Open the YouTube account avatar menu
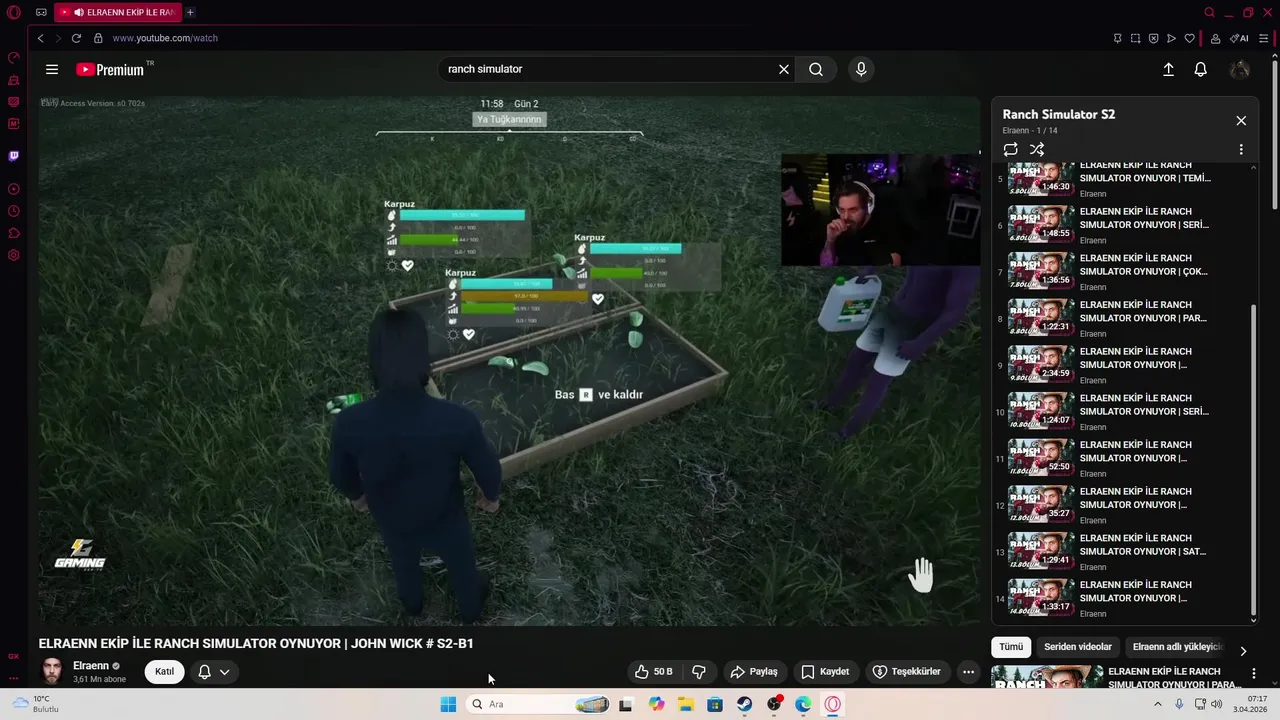1280x720 pixels. pos(1240,69)
